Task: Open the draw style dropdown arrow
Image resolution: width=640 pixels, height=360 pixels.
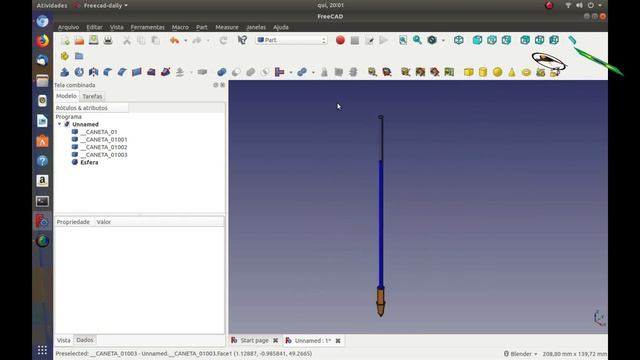Action: 443,40
